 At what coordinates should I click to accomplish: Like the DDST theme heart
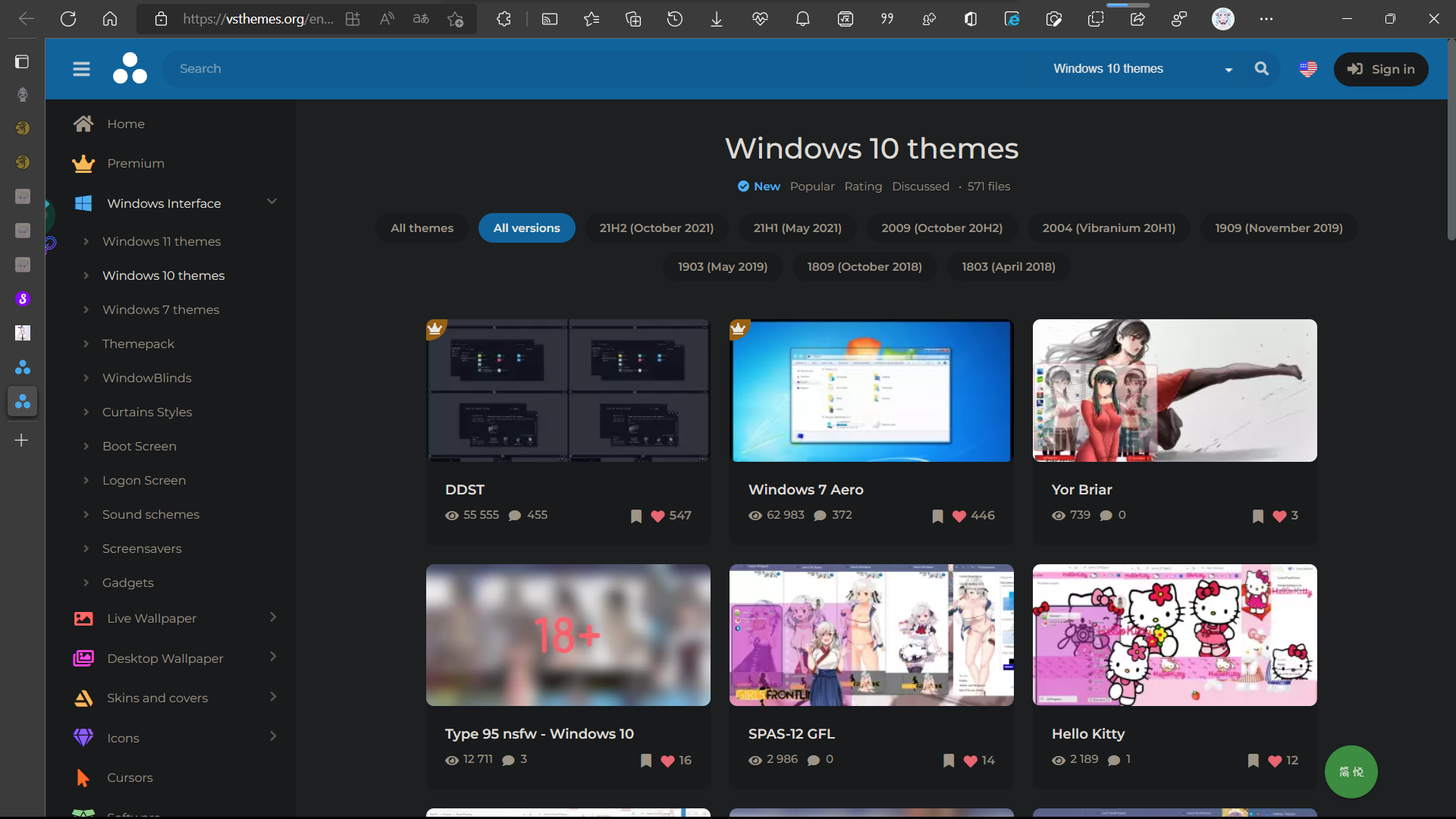coord(657,516)
